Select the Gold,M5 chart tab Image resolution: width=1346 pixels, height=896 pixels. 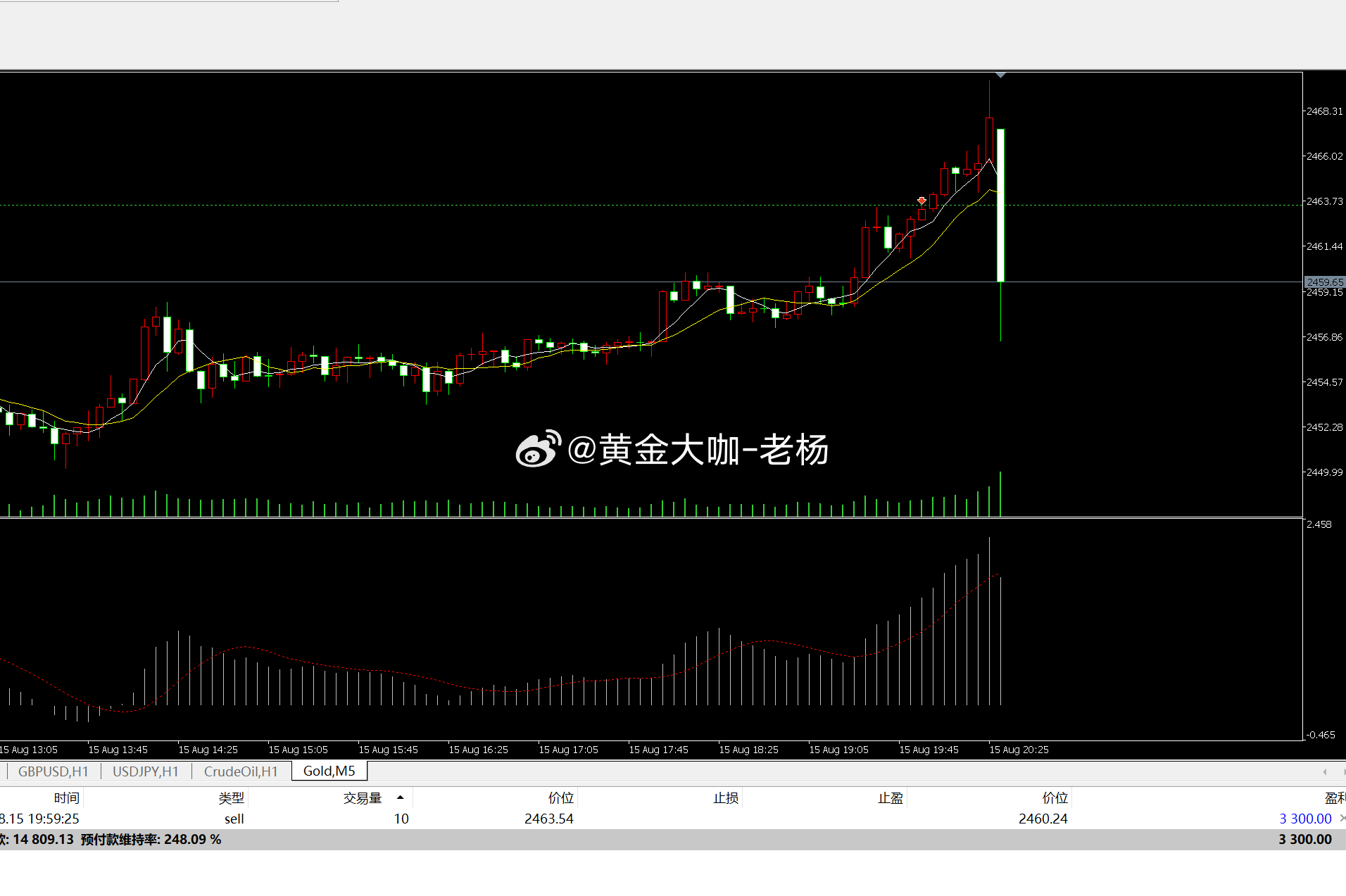pyautogui.click(x=329, y=771)
